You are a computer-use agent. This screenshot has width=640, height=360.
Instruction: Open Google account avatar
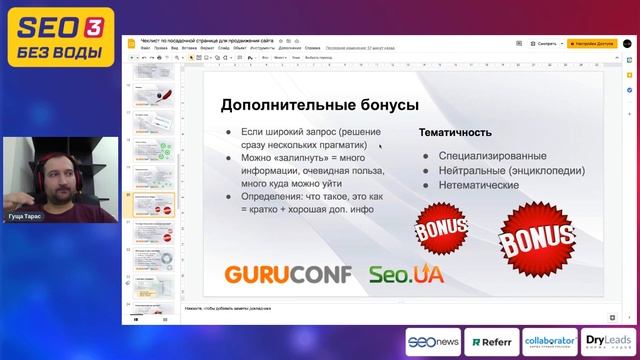627,44
